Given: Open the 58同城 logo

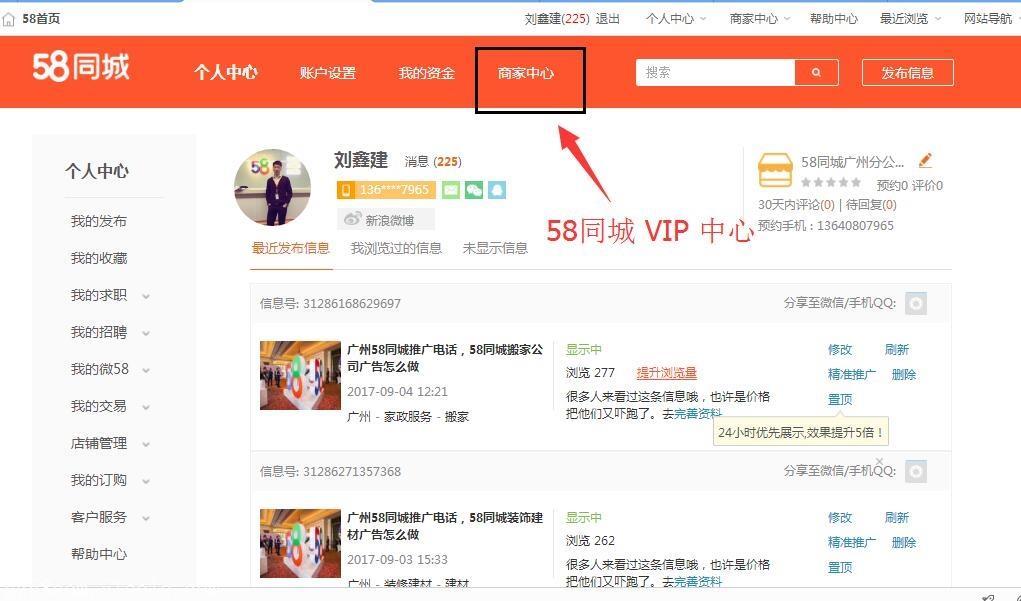Looking at the screenshot, I should tap(81, 66).
